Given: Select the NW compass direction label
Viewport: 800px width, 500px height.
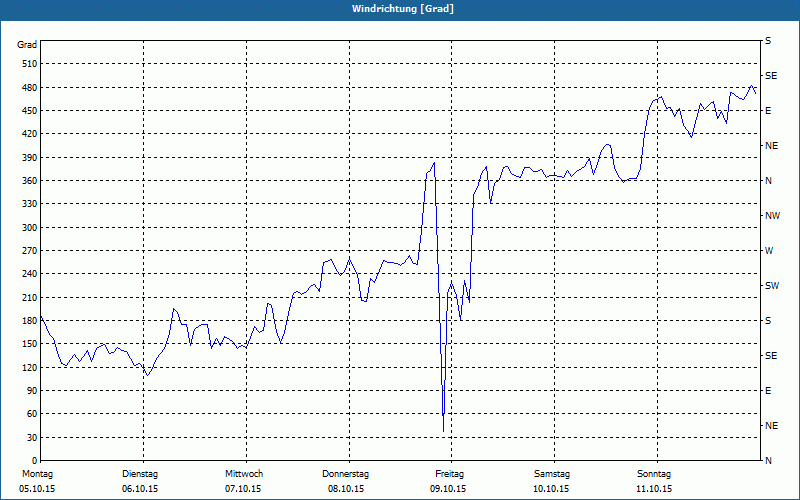Looking at the screenshot, I should click(x=772, y=216).
